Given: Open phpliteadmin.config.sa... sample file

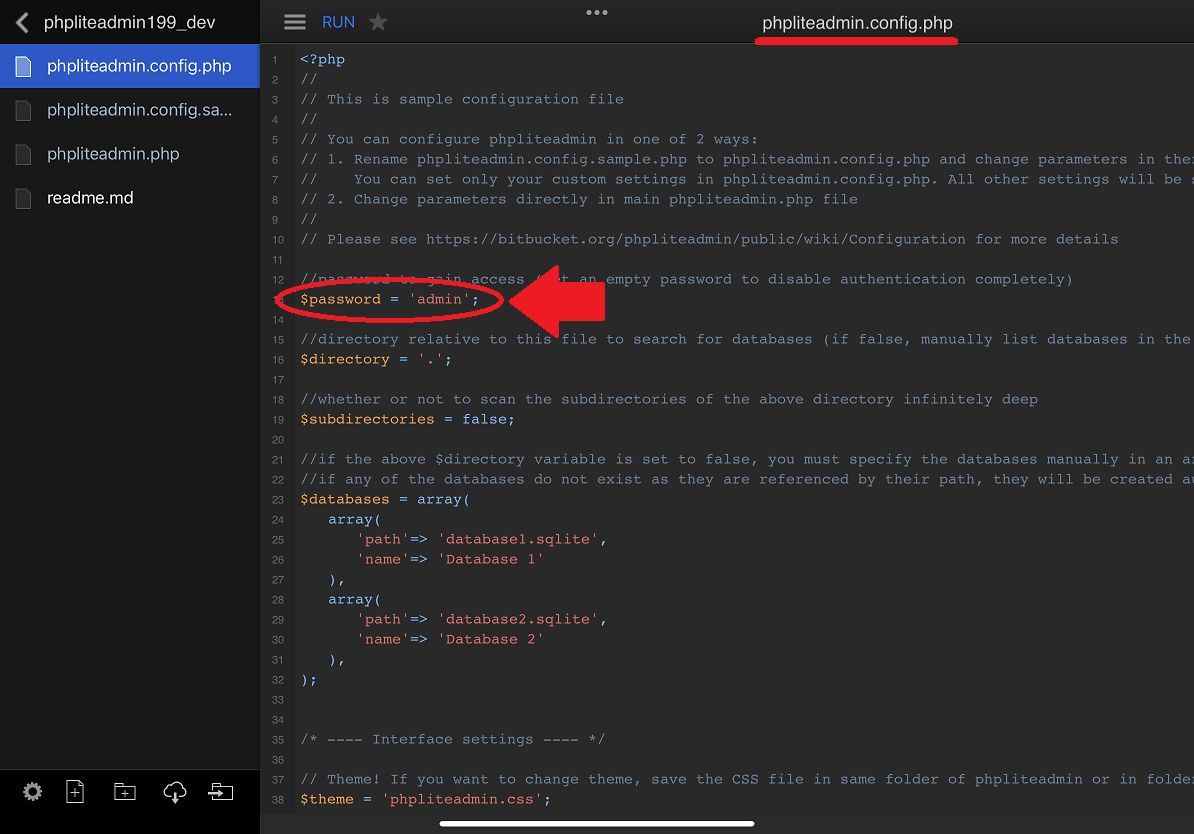Looking at the screenshot, I should (129, 110).
